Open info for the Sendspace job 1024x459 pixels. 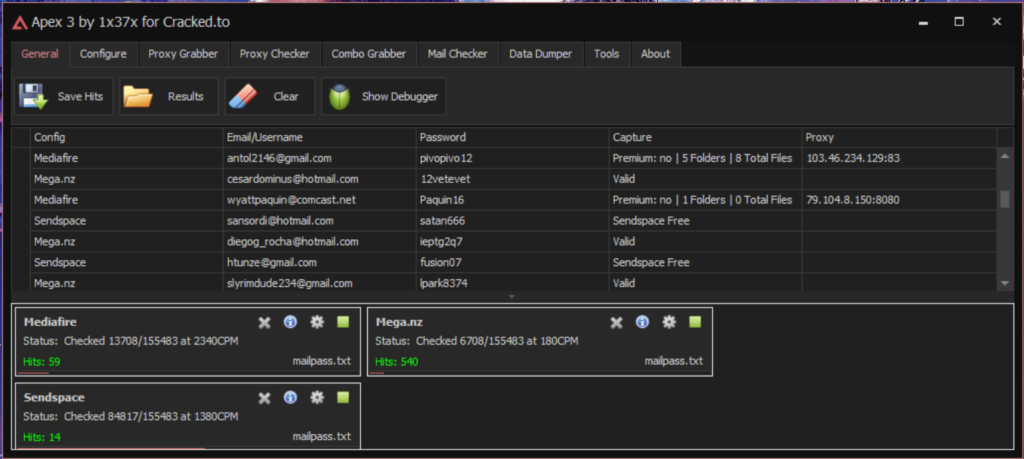(x=291, y=398)
